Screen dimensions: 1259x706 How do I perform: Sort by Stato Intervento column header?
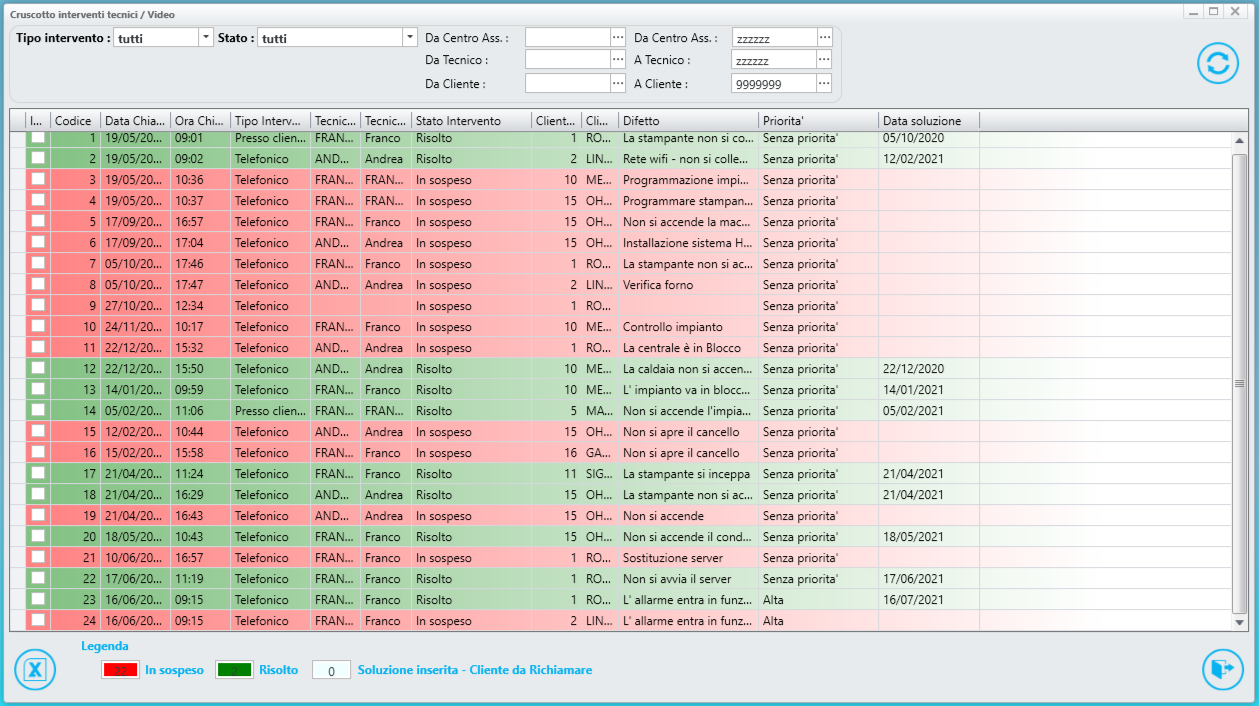tap(471, 120)
